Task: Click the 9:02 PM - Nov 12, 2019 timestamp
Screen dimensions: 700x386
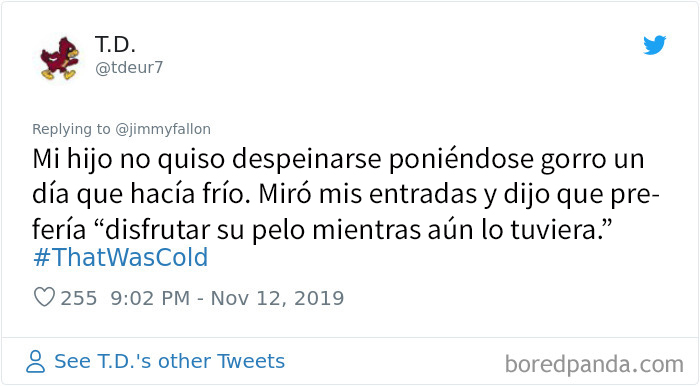Action: coord(227,298)
